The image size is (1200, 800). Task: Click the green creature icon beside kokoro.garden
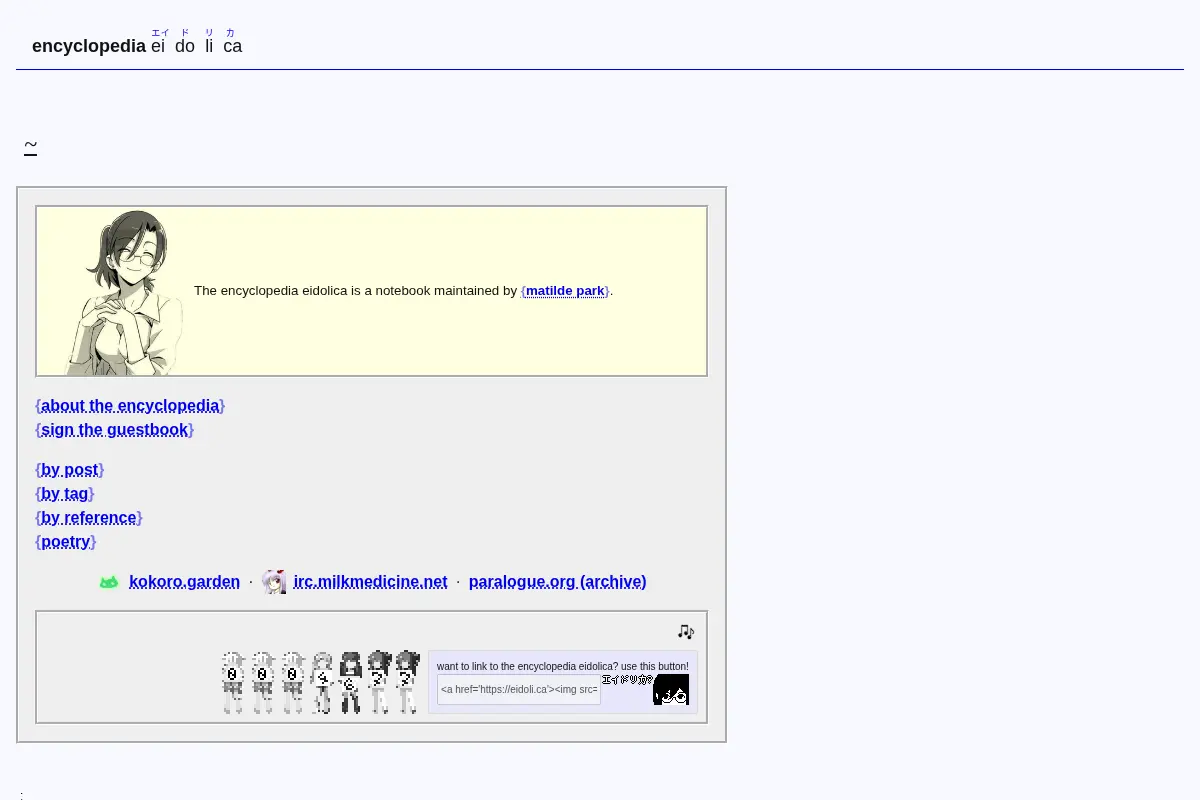coord(109,582)
